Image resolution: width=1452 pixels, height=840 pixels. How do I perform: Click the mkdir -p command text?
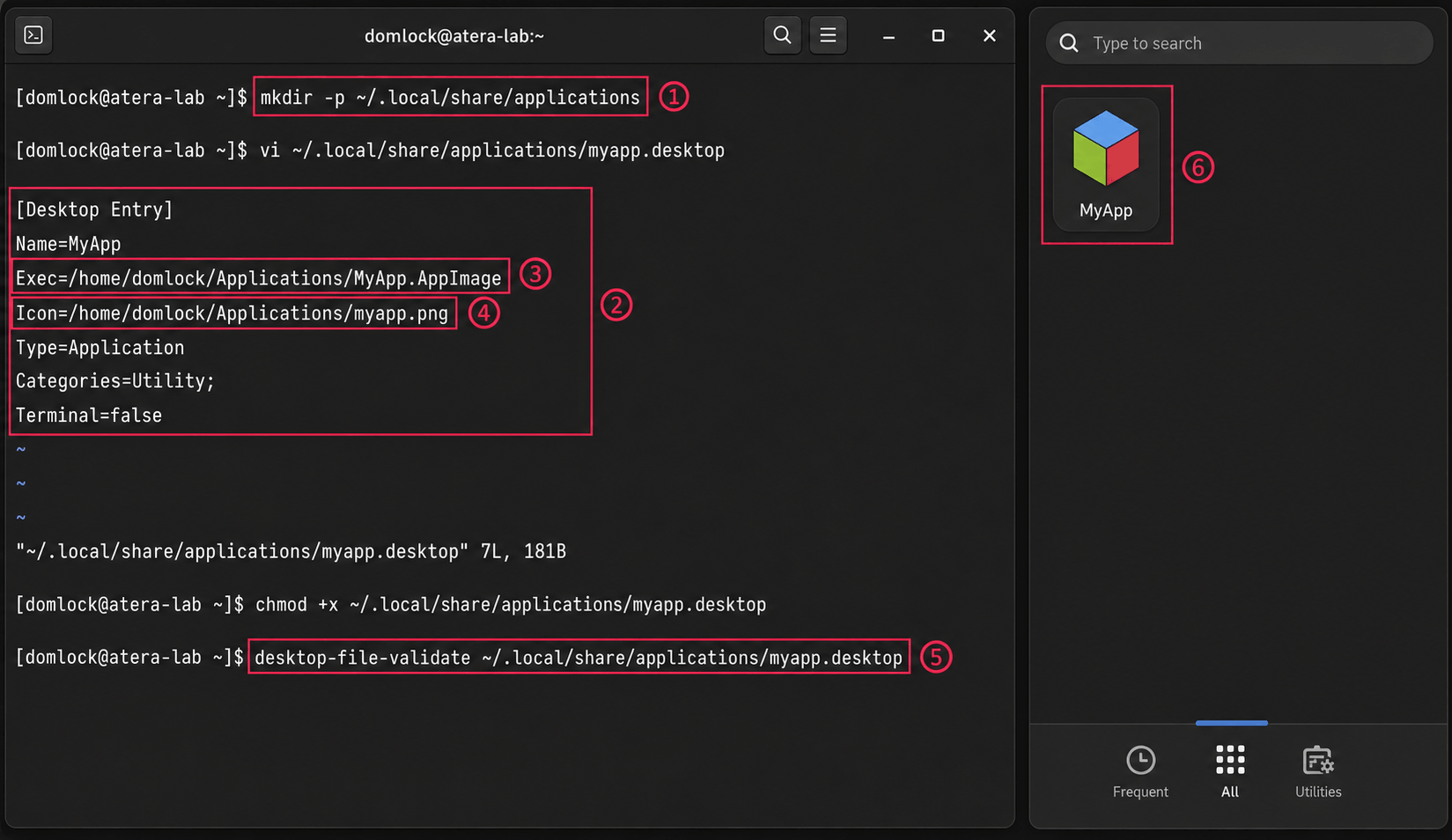[x=450, y=97]
